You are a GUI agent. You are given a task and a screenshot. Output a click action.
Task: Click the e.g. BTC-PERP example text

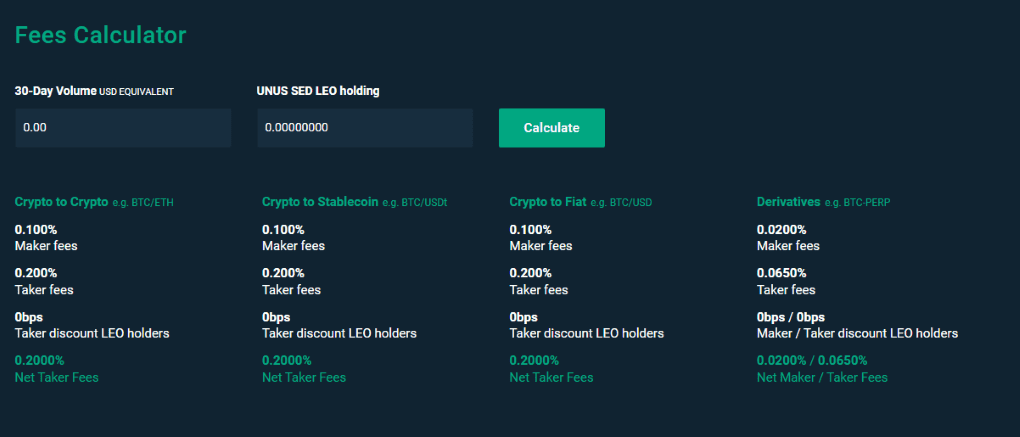[x=857, y=202]
